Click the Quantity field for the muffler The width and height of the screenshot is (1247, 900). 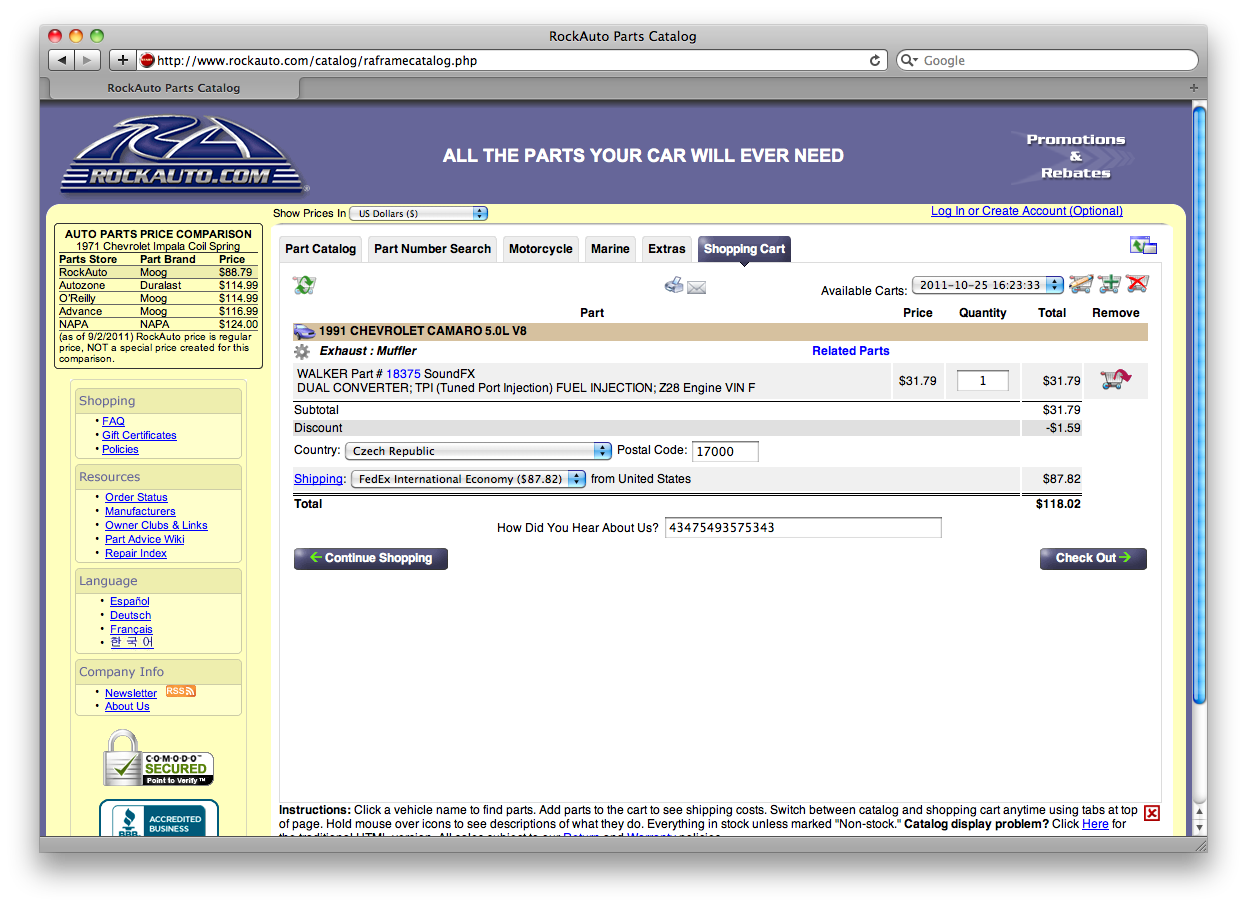982,380
